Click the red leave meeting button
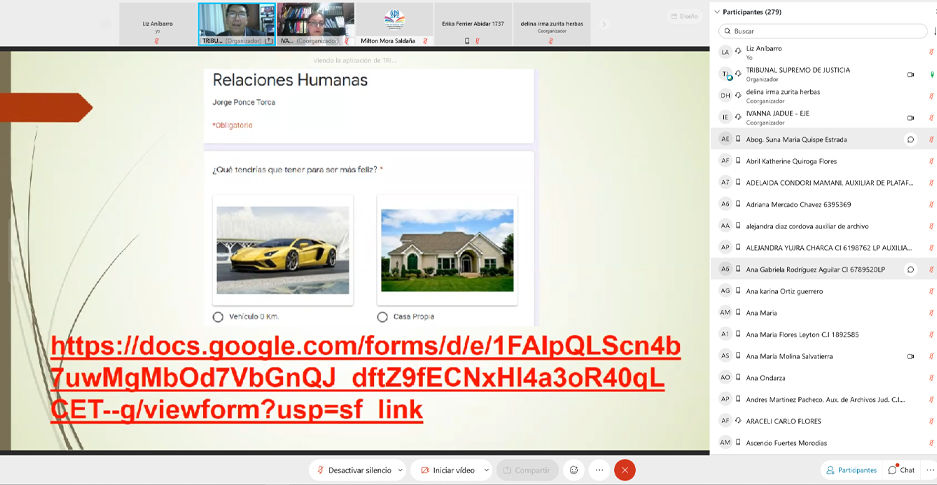Screen dimensions: 937x485 pyautogui.click(x=625, y=470)
